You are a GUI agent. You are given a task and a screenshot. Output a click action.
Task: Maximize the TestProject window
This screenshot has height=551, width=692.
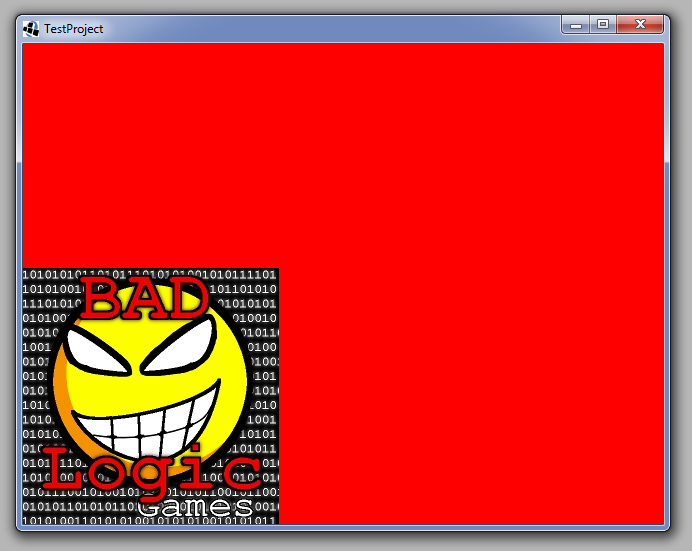[603, 25]
